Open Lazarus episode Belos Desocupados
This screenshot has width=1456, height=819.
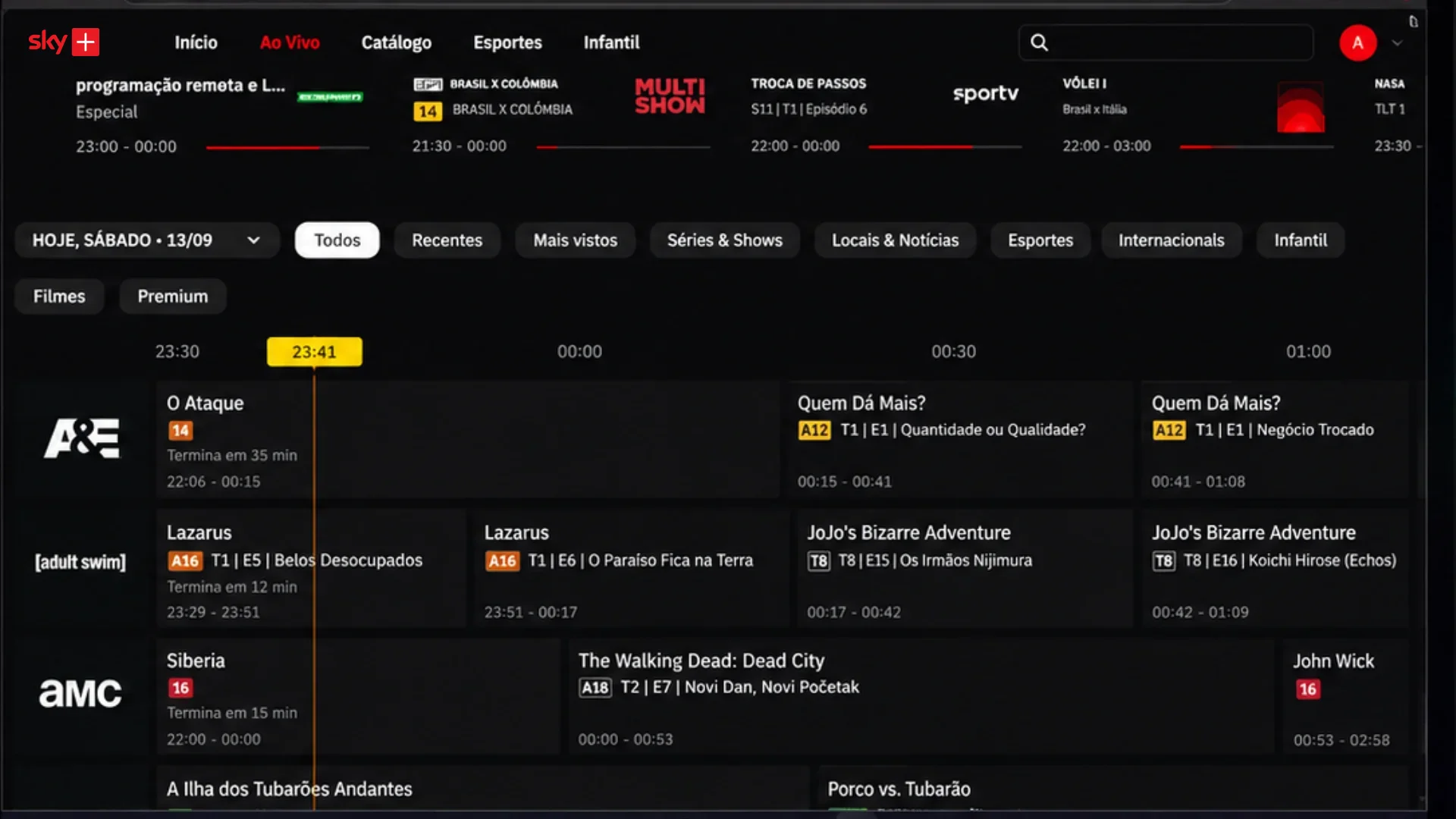coord(312,569)
